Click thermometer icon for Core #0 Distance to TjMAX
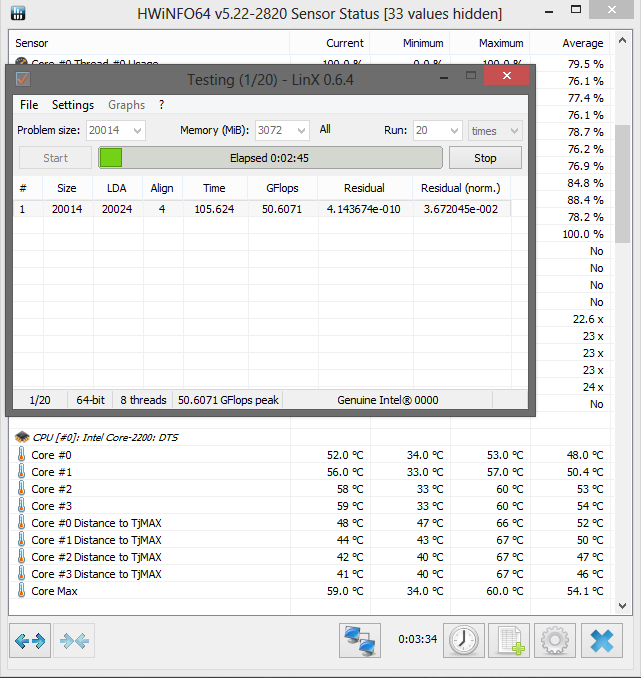Viewport: 641px width, 678px height. click(21, 522)
